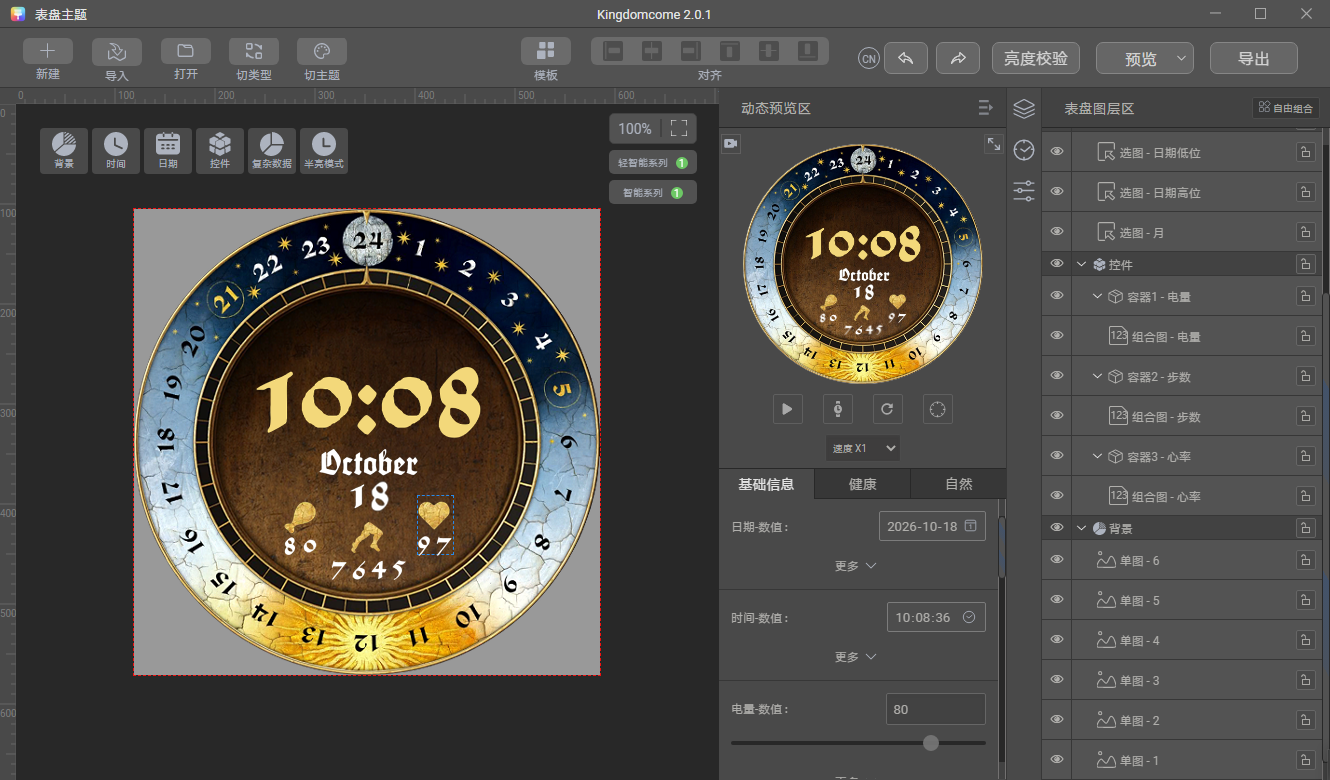Toggle visibility of 单图 - 6 layer
The width and height of the screenshot is (1330, 780).
1056,560
